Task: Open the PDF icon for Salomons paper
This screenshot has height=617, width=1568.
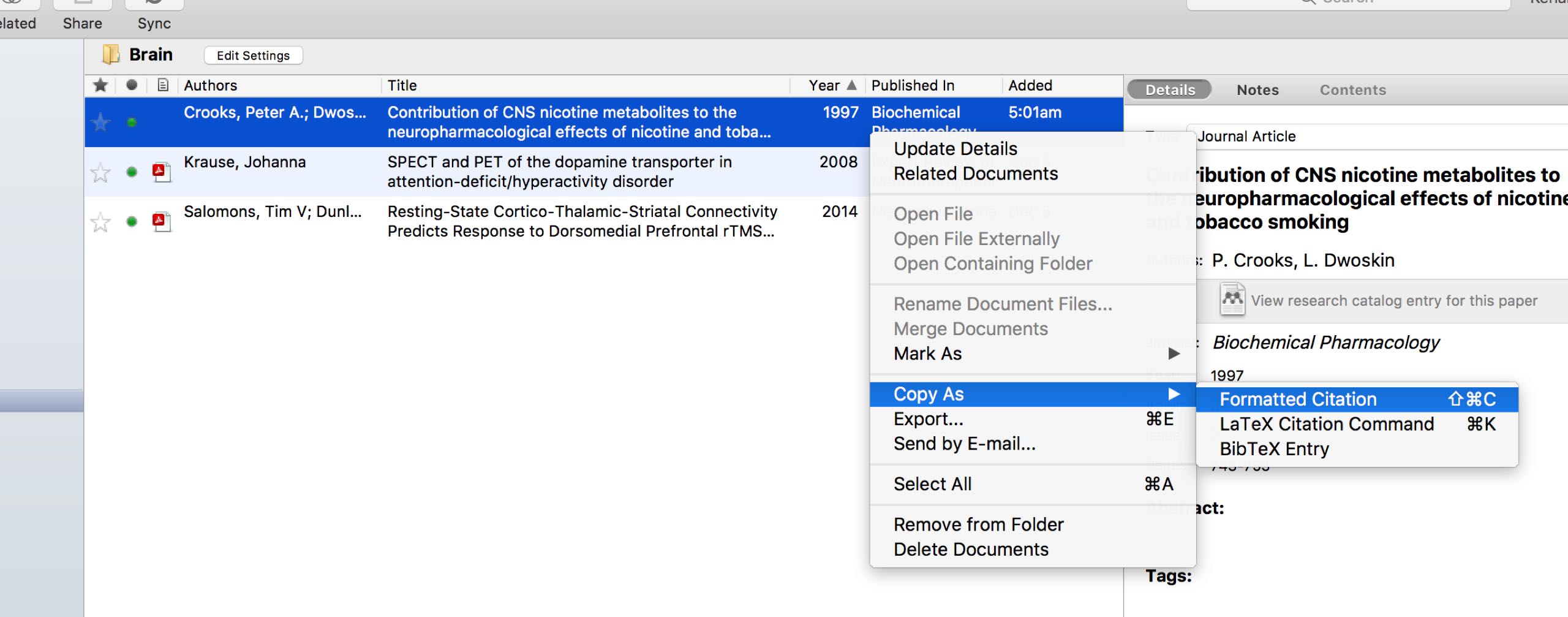Action: [161, 221]
